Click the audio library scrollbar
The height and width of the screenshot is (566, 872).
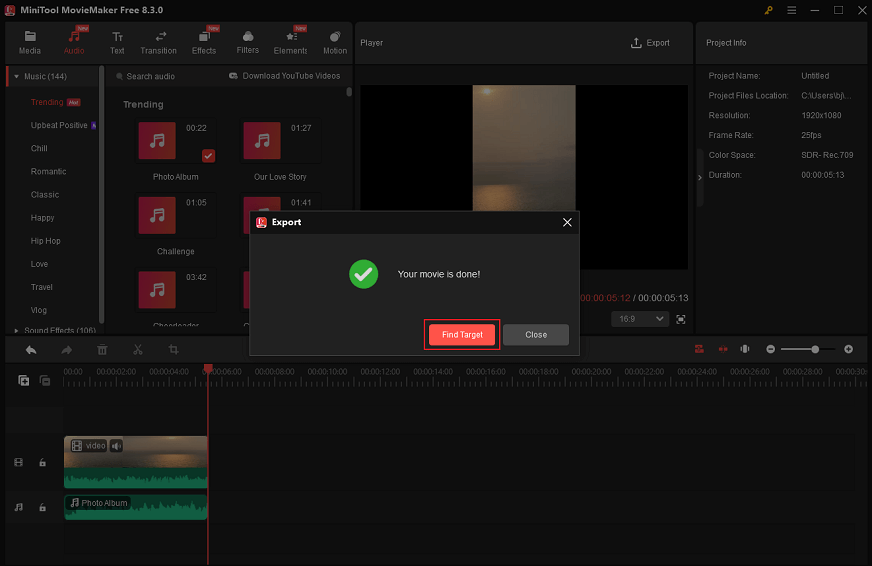tap(349, 92)
